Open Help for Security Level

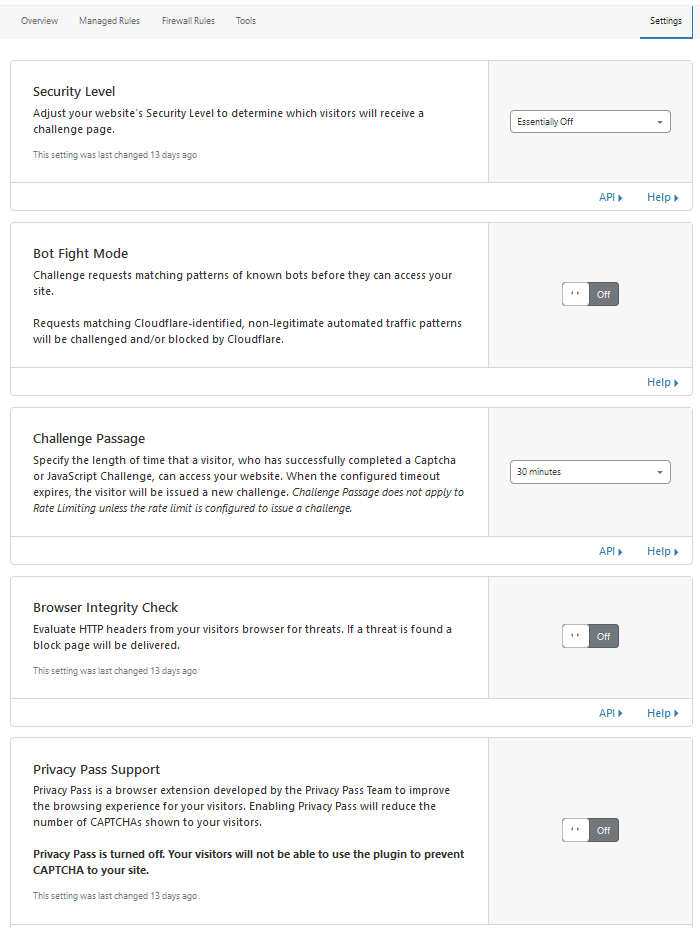click(x=662, y=198)
